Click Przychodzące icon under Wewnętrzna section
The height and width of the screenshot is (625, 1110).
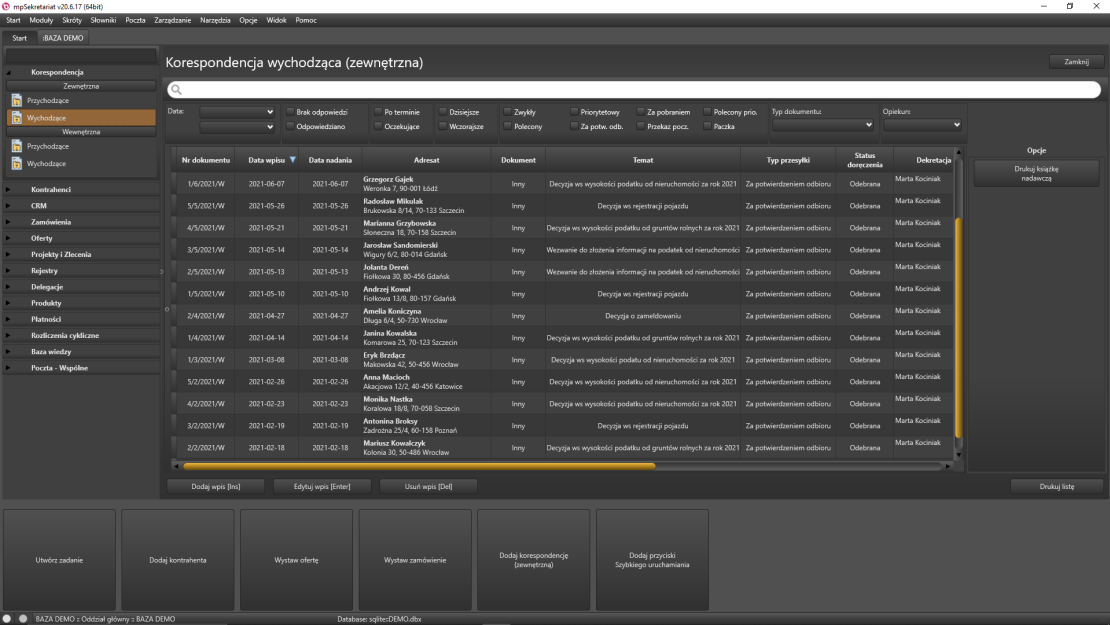tap(16, 147)
